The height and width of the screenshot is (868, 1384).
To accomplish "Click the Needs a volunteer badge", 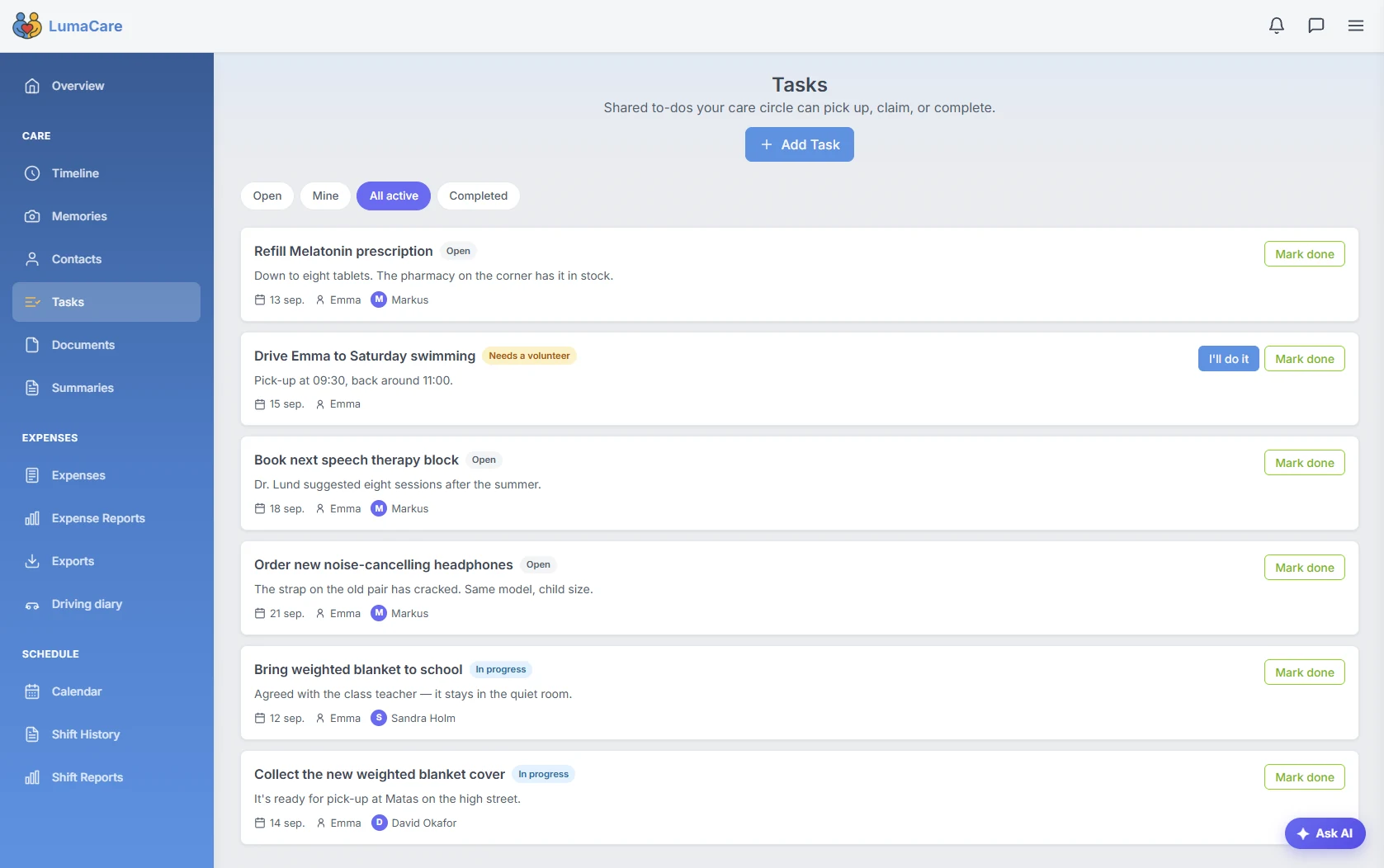I will [529, 356].
